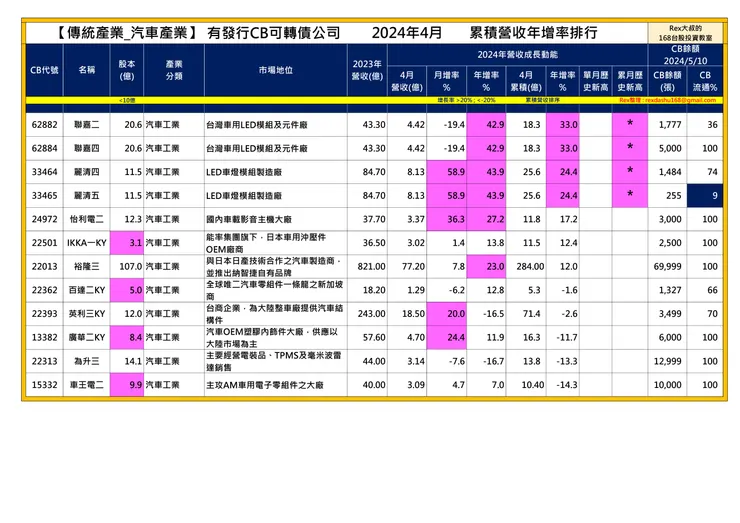Select the 2023年營收(億) column header
Image resolution: width=740 pixels, height=523 pixels.
click(367, 70)
